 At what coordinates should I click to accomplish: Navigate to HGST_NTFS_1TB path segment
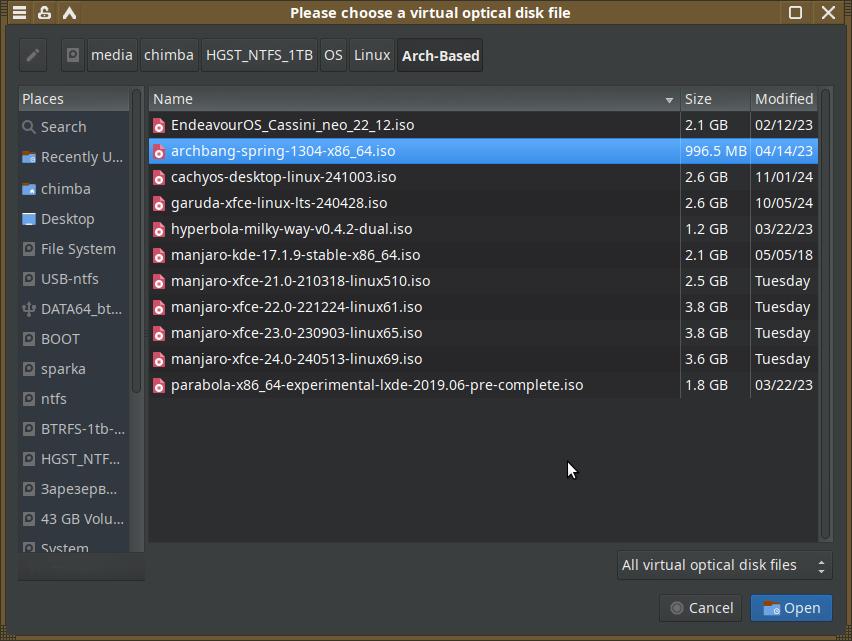[259, 55]
